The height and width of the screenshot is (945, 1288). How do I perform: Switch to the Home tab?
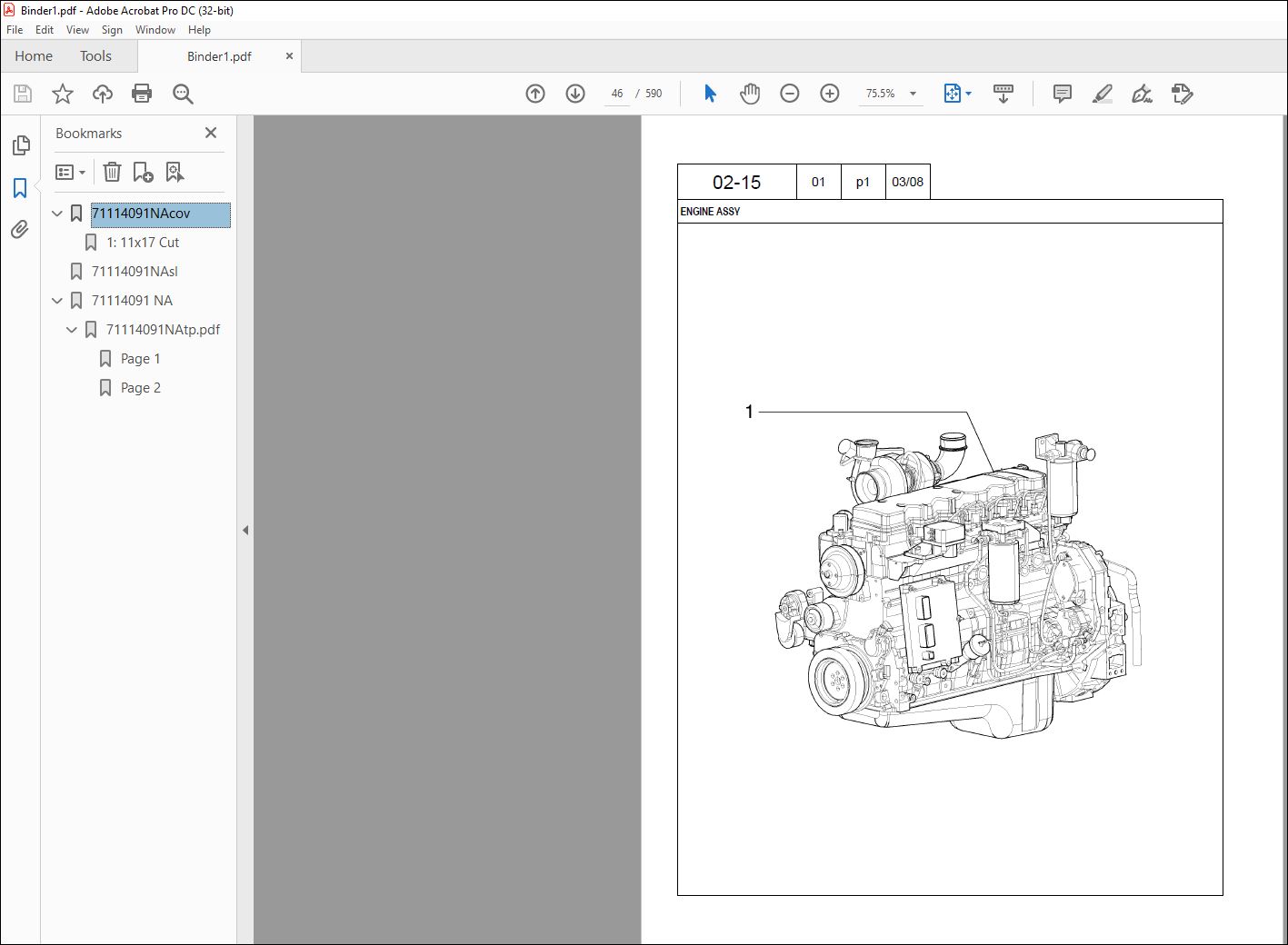[34, 56]
